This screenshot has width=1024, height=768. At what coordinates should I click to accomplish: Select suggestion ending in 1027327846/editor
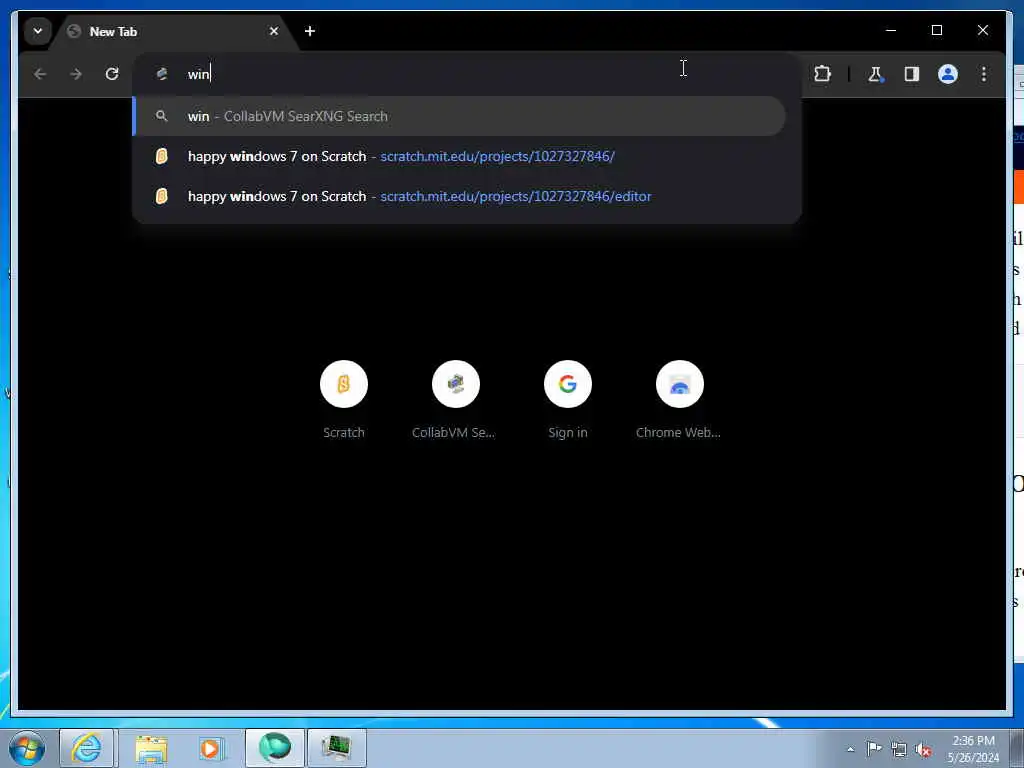tap(459, 196)
